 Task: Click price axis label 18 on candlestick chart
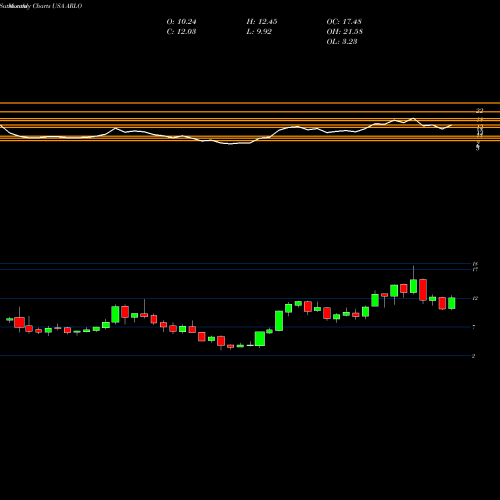pos(475,264)
